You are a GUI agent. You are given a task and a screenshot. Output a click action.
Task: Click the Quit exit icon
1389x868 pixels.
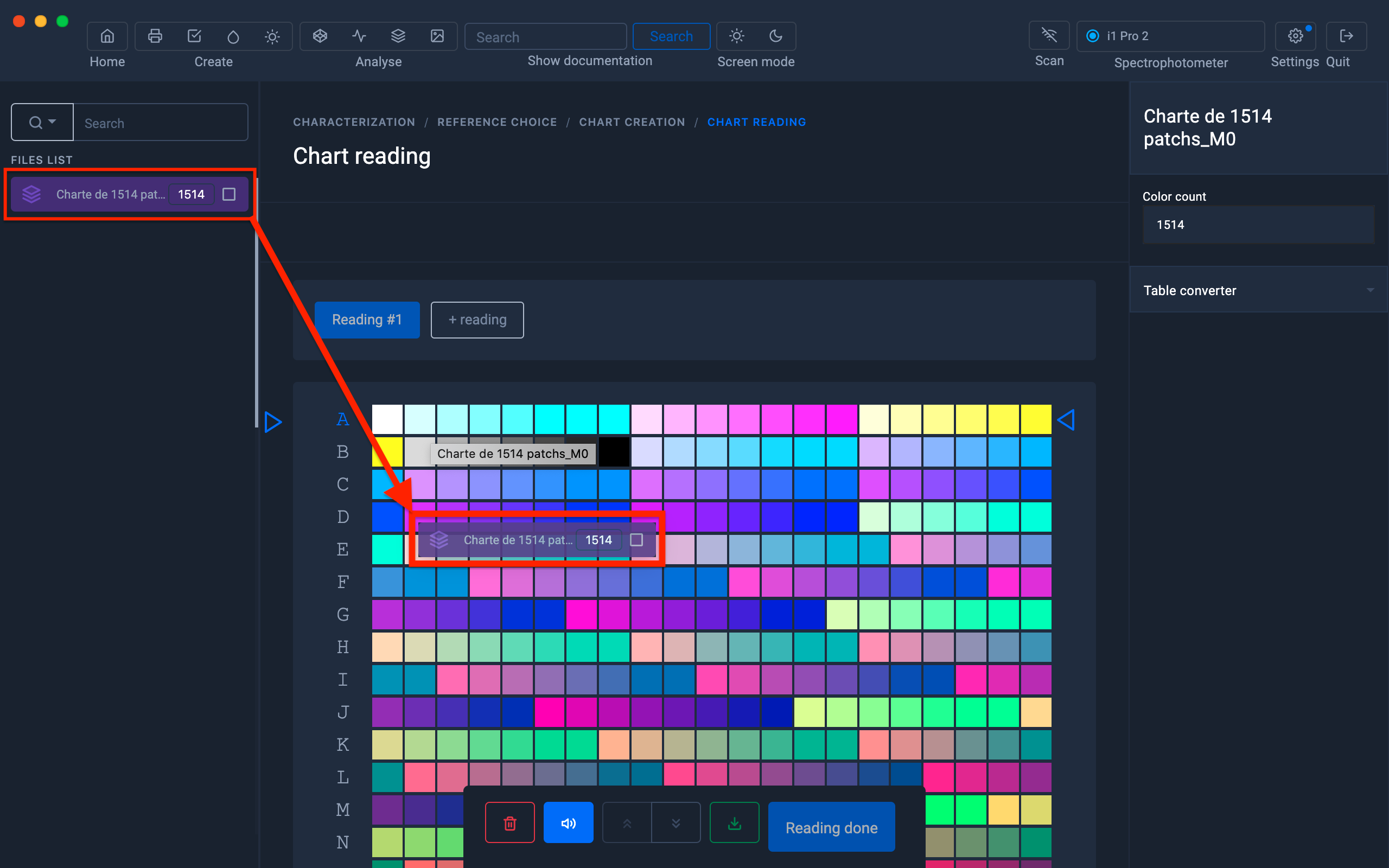1347,36
